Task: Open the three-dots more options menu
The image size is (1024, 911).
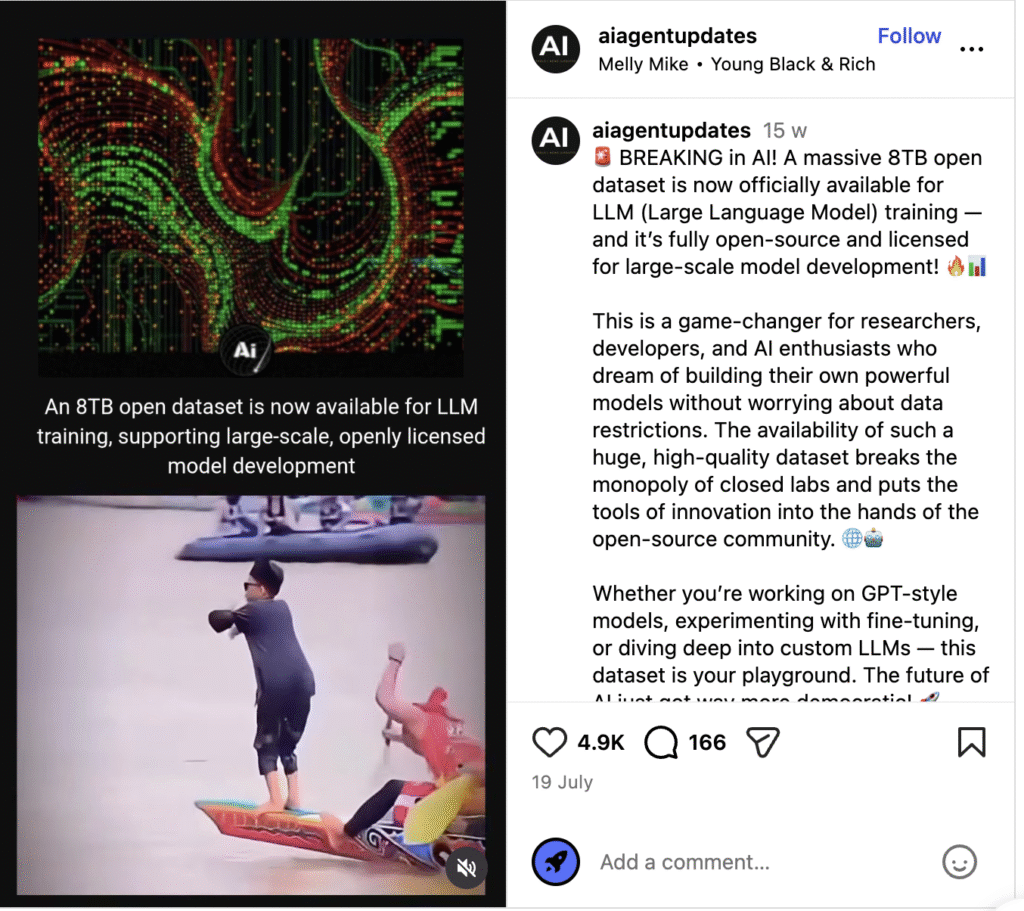Action: (x=971, y=49)
